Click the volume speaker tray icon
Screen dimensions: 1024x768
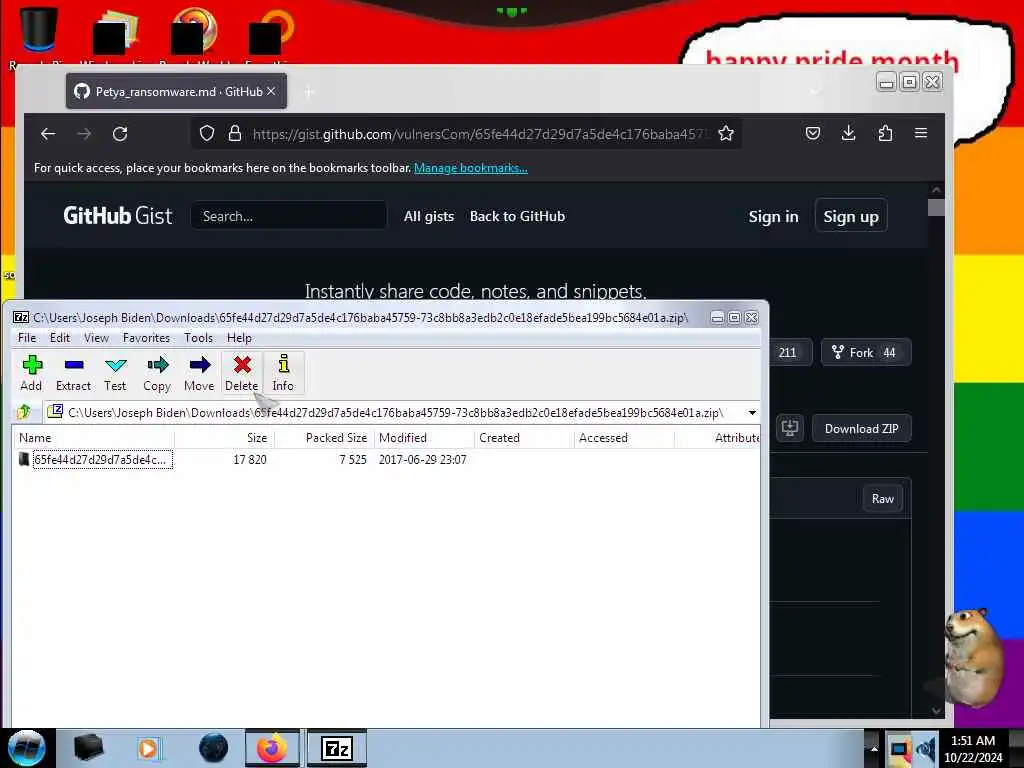click(x=925, y=748)
